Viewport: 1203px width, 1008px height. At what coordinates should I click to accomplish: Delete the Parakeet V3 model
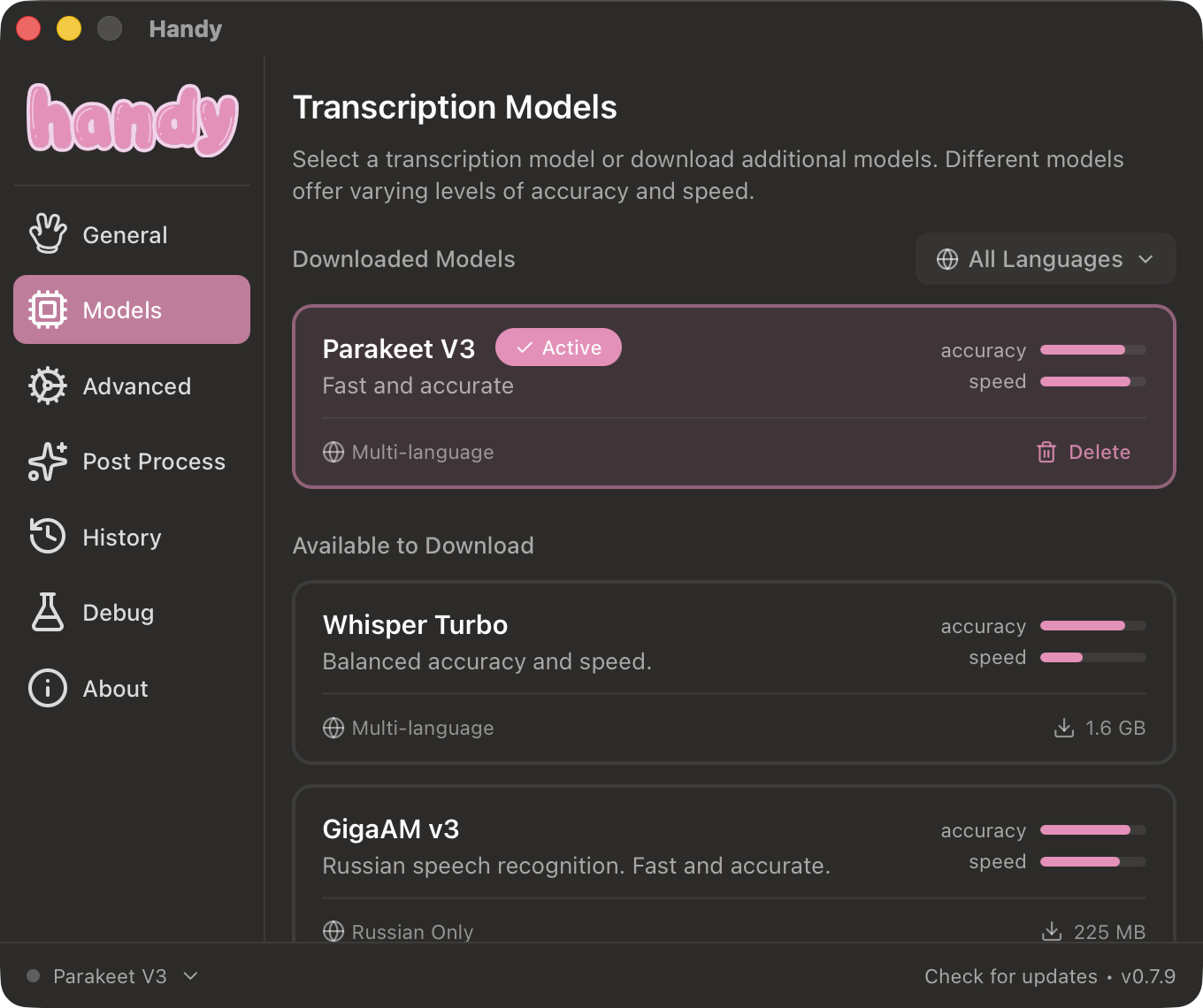tap(1083, 452)
